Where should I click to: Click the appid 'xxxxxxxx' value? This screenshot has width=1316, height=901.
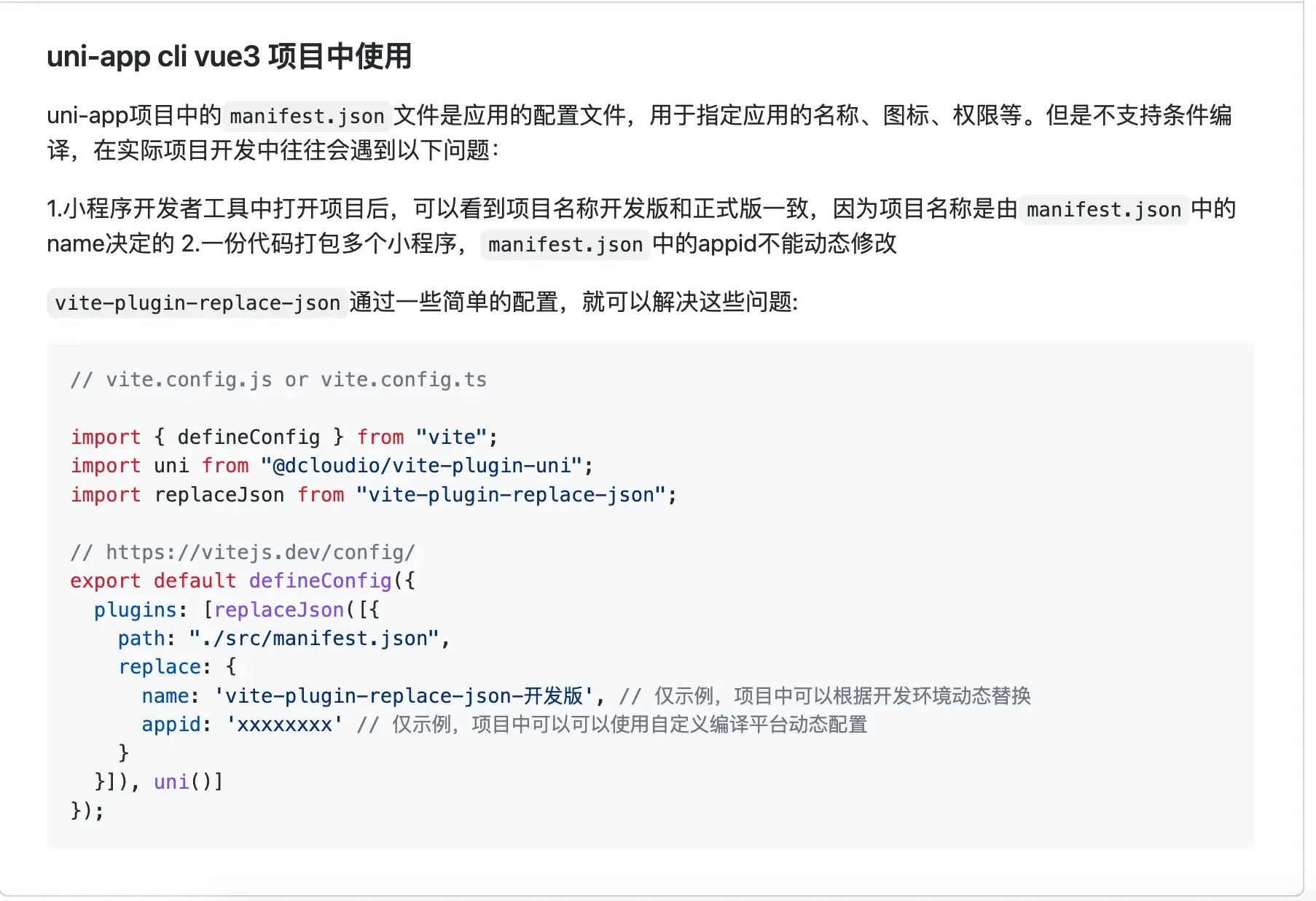click(x=284, y=724)
